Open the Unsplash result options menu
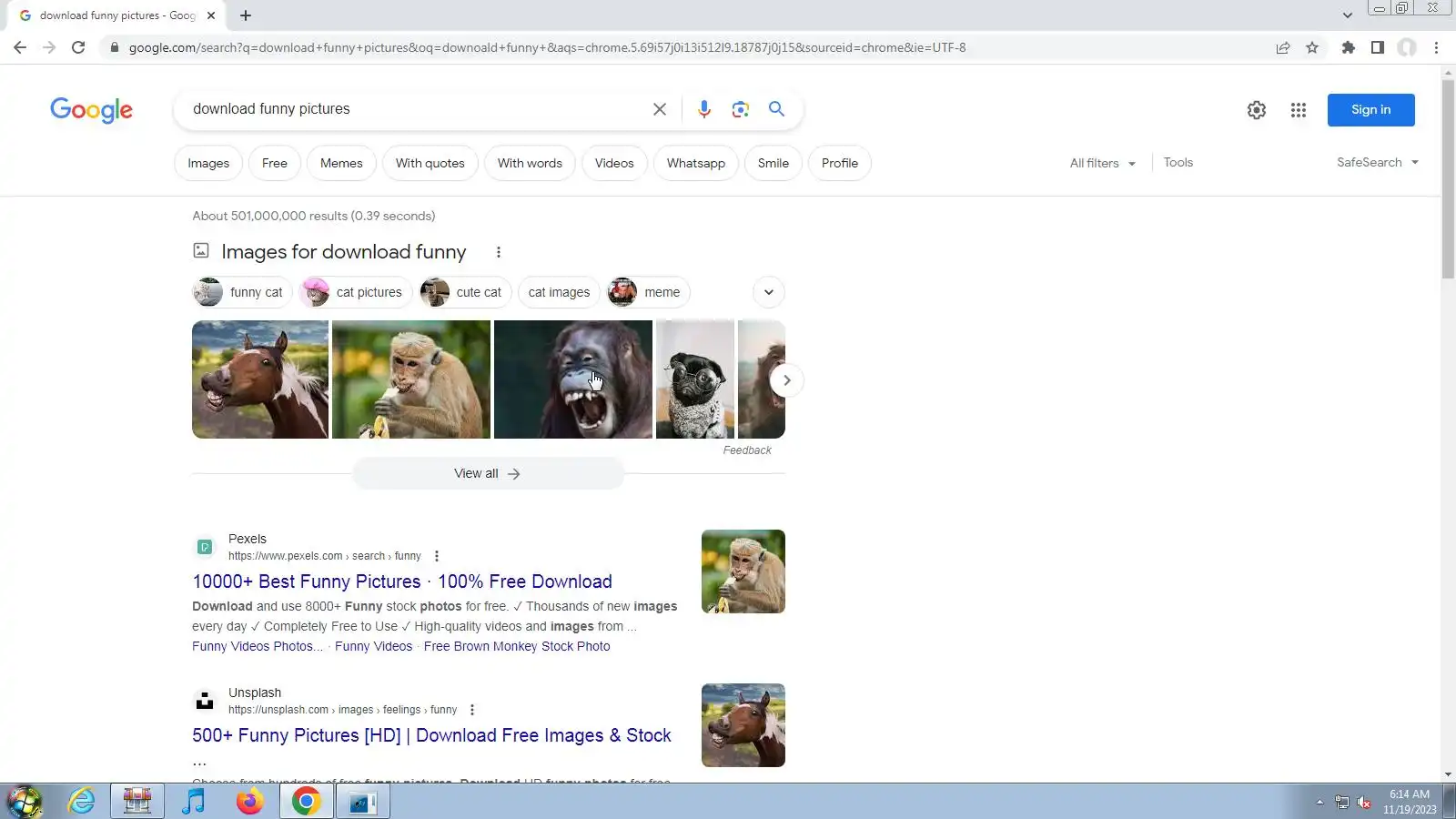 pyautogui.click(x=472, y=710)
